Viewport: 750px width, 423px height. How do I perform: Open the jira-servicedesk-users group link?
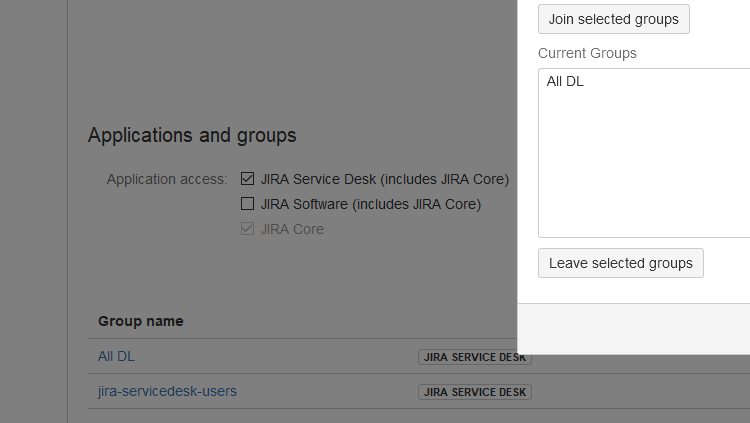click(x=167, y=391)
